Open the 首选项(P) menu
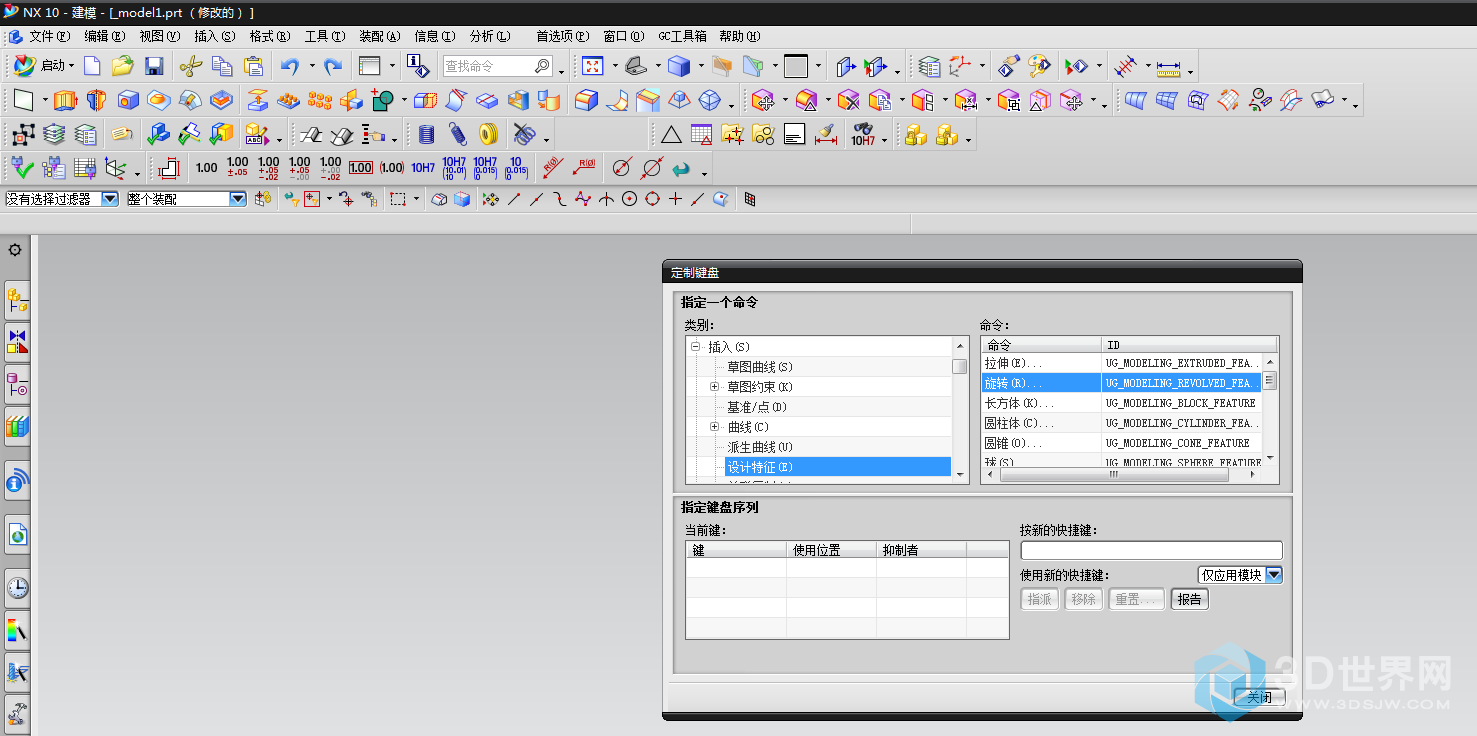The width and height of the screenshot is (1477, 736). [x=562, y=36]
